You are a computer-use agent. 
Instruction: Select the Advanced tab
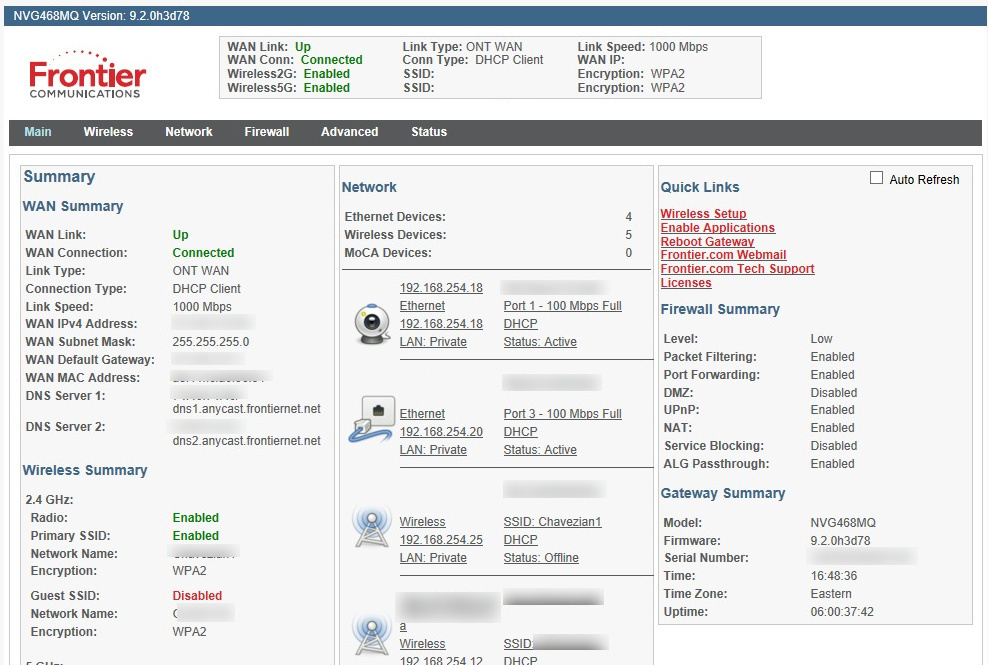tap(350, 132)
